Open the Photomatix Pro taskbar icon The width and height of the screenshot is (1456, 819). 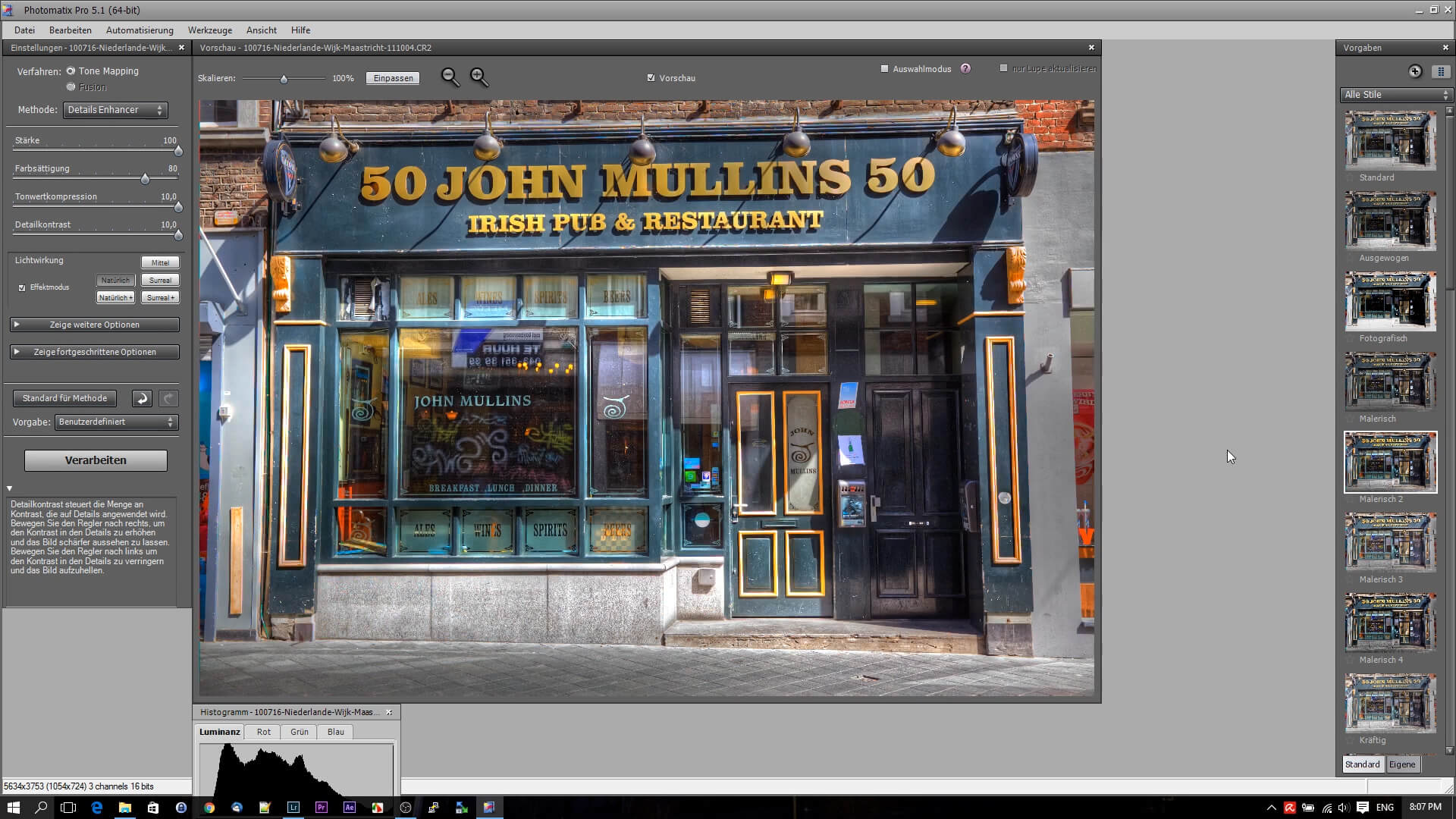point(489,808)
